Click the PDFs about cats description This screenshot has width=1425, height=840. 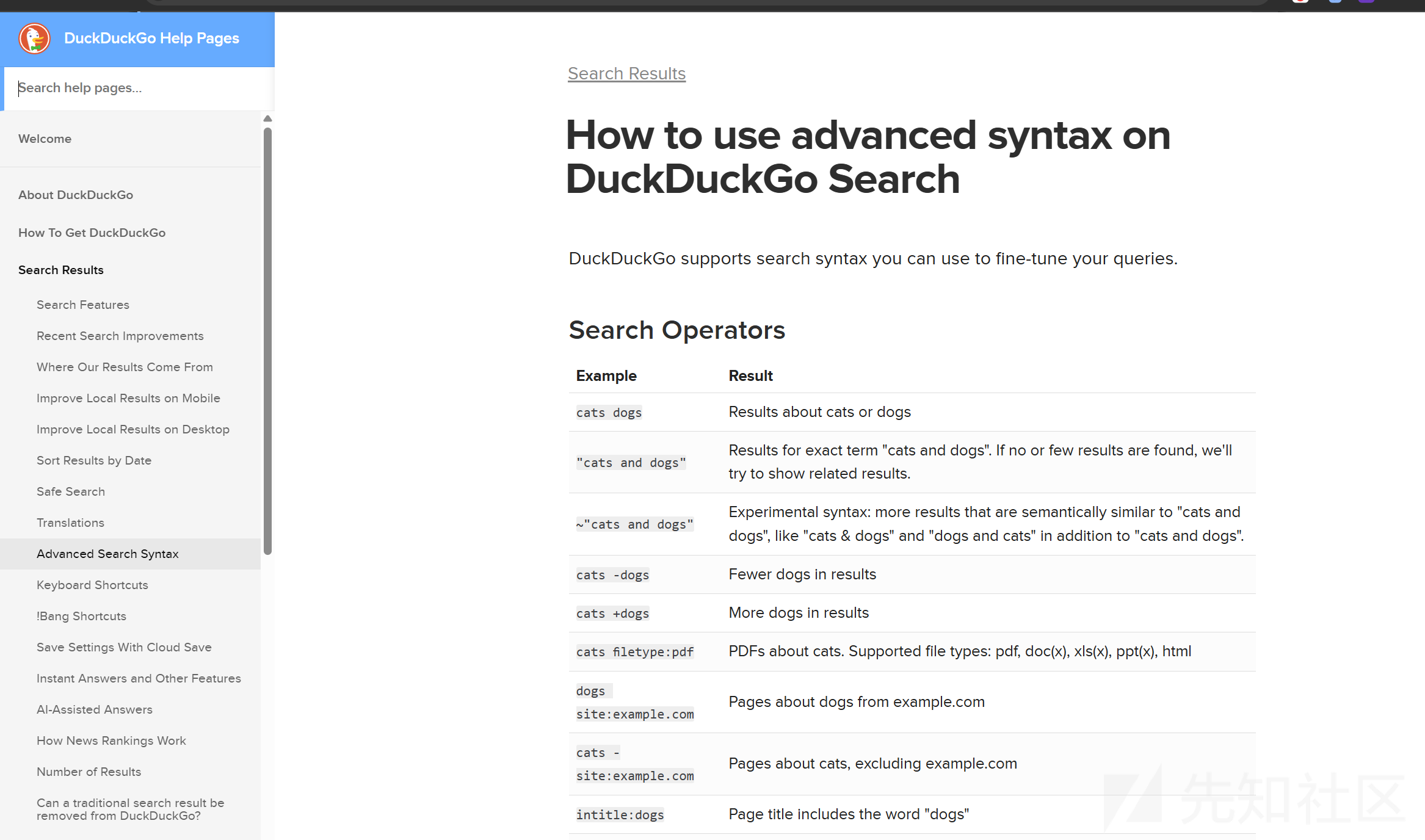(960, 651)
